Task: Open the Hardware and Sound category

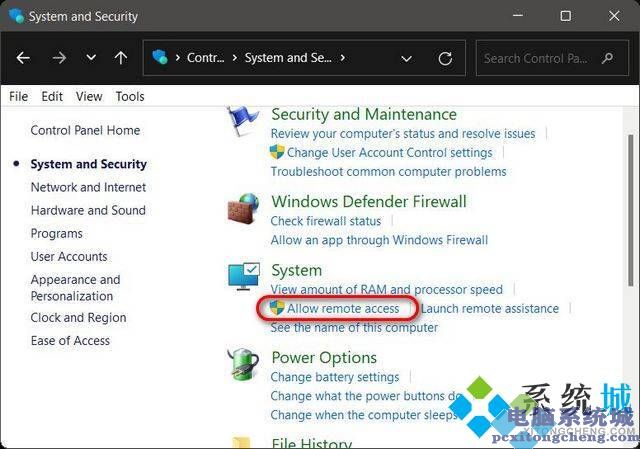Action: (88, 210)
